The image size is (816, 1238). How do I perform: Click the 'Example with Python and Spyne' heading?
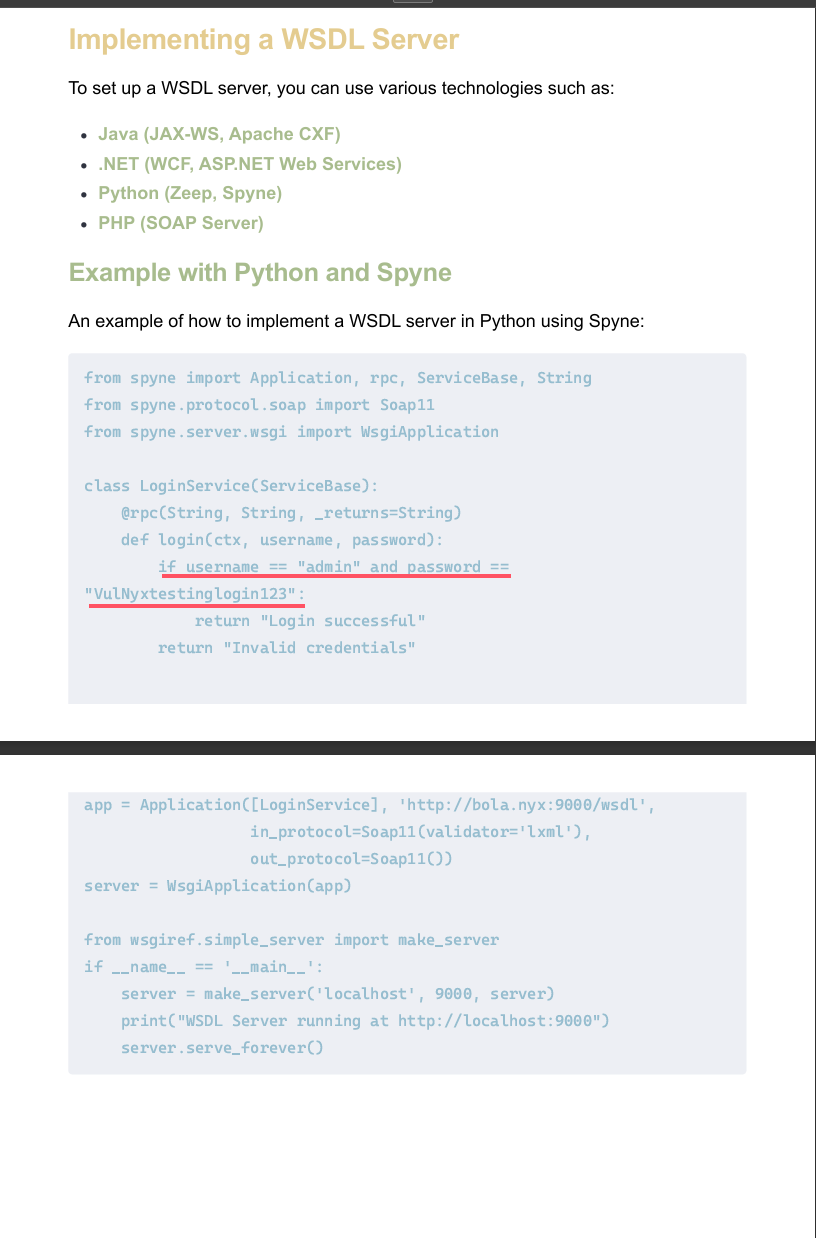260,273
